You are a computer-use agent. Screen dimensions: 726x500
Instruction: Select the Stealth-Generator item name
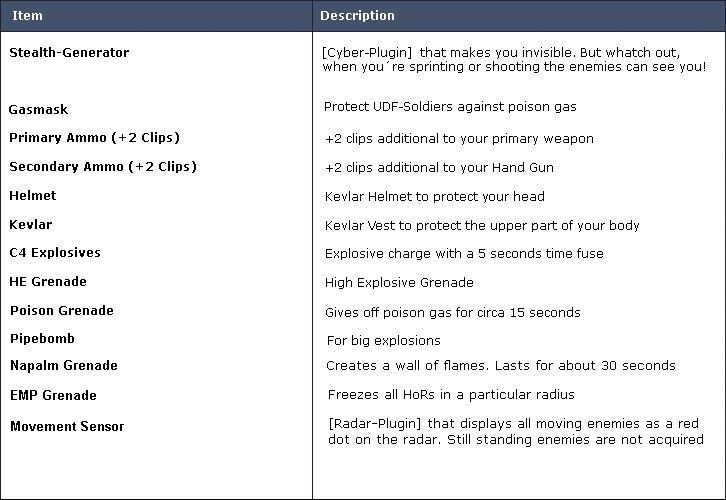pos(69,53)
